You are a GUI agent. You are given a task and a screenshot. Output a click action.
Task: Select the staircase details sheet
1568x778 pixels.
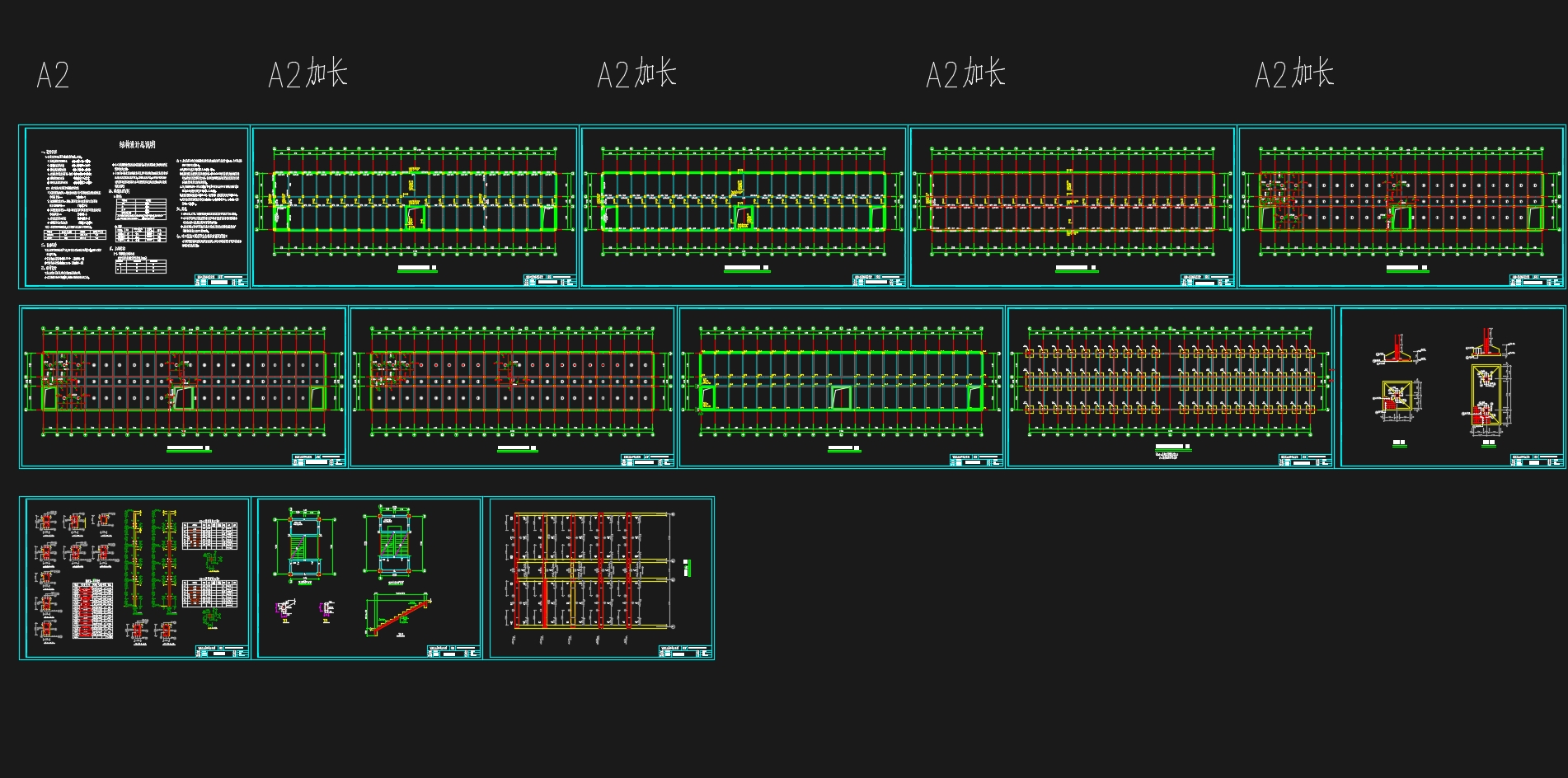367,579
